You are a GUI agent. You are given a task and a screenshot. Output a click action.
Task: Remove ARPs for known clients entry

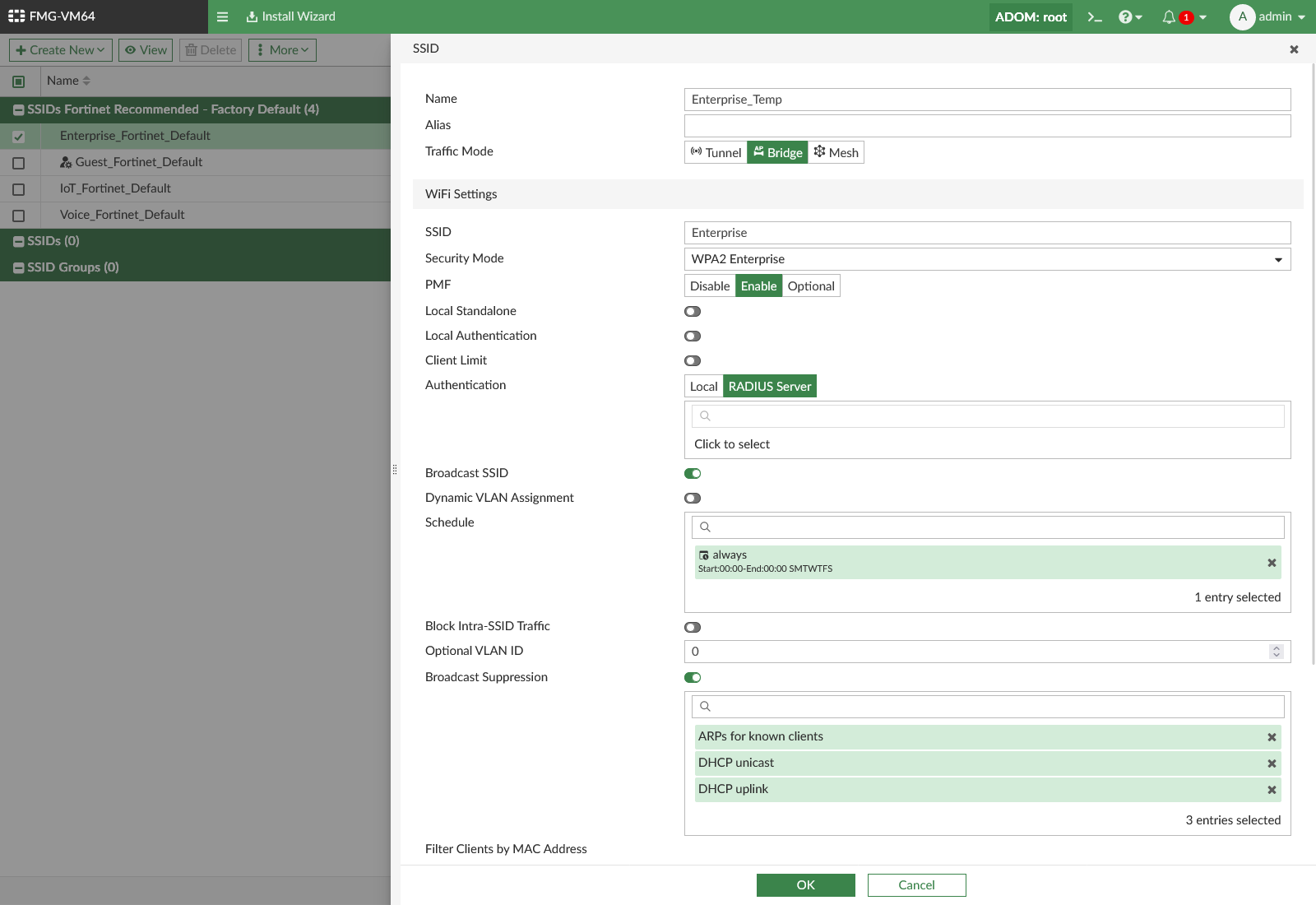(1272, 737)
